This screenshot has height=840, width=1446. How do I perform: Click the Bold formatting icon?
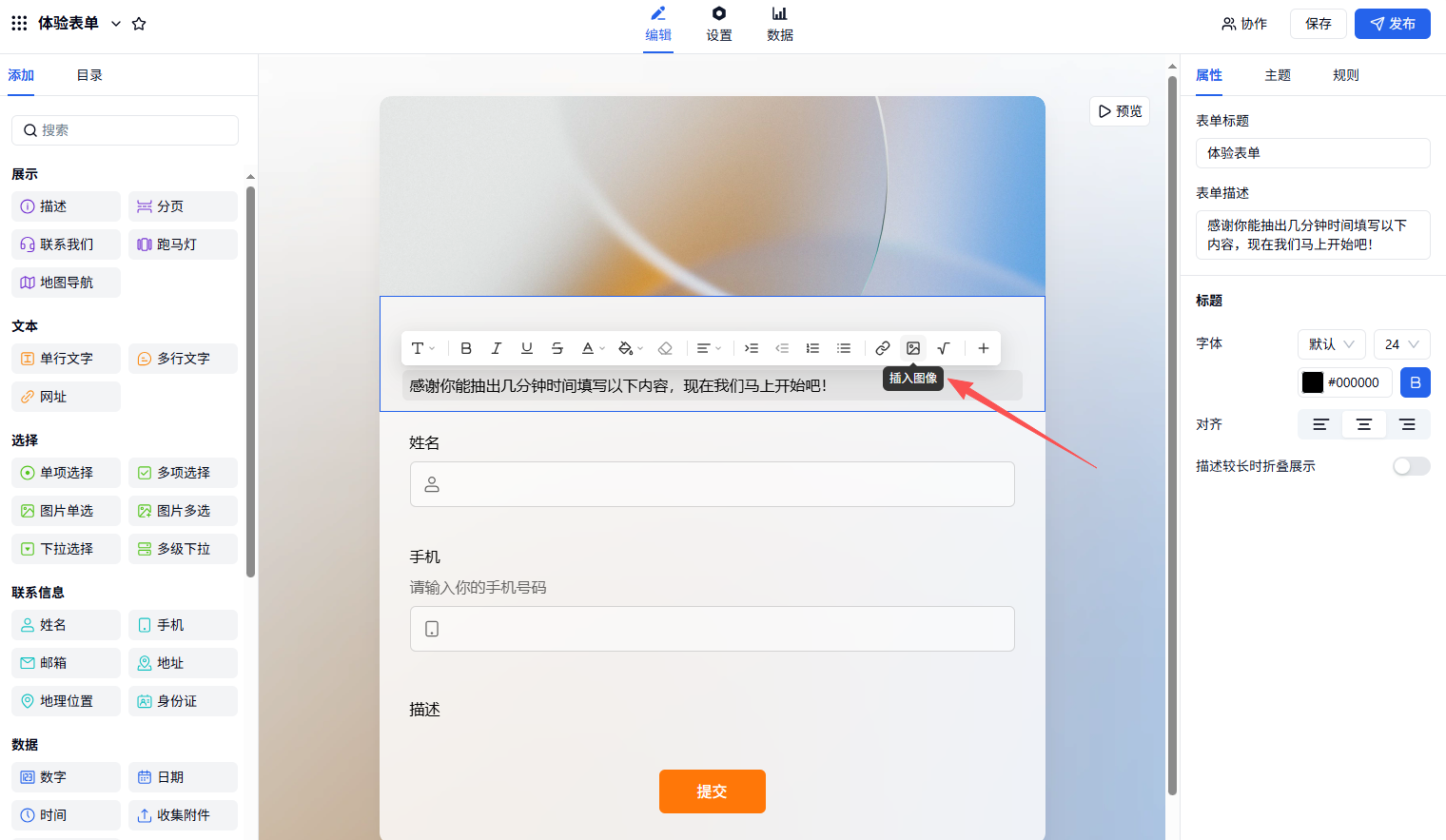(x=466, y=348)
